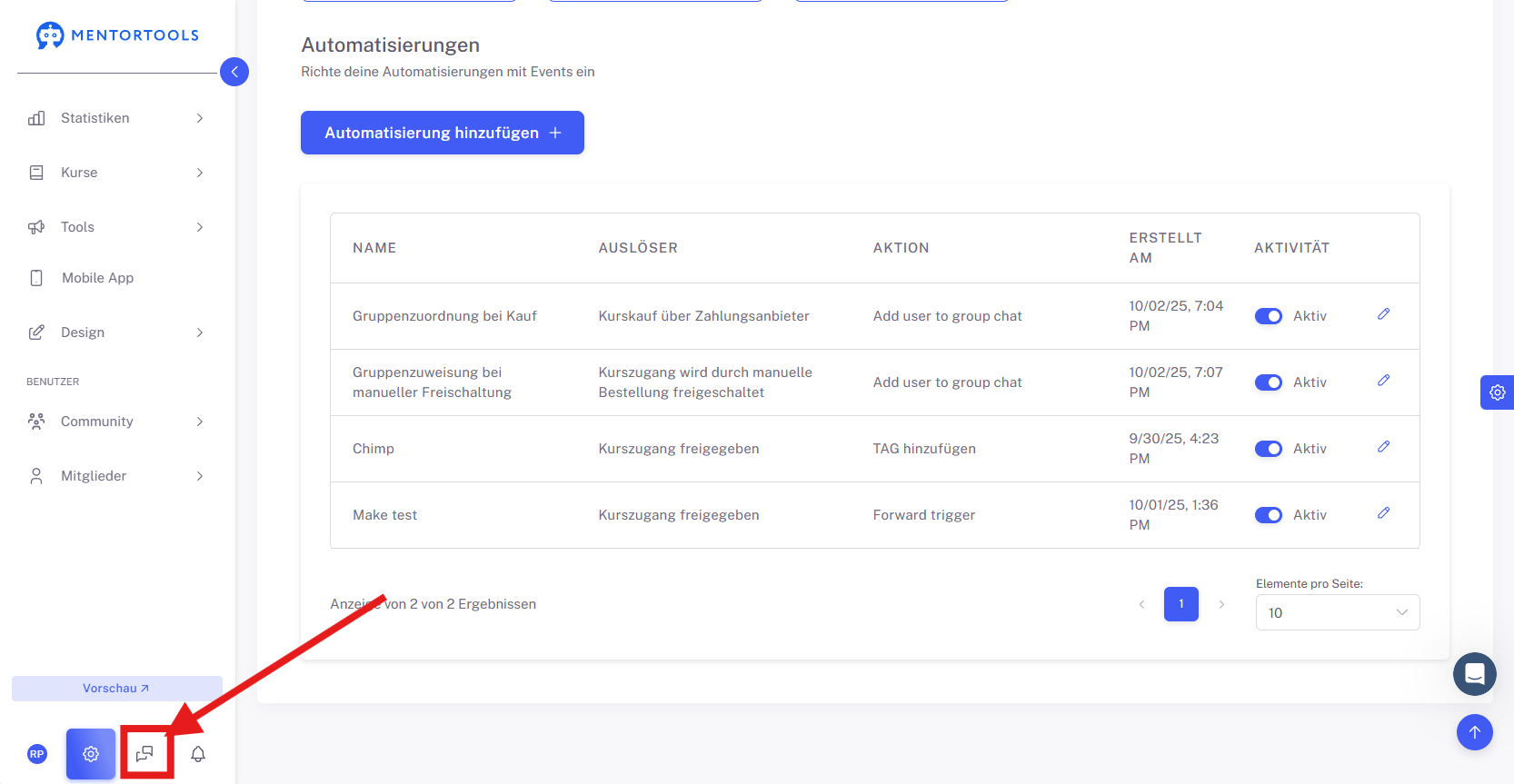Screen dimensions: 1514x784
Task: Click the Design pencil icon
Action: pyautogui.click(x=36, y=332)
